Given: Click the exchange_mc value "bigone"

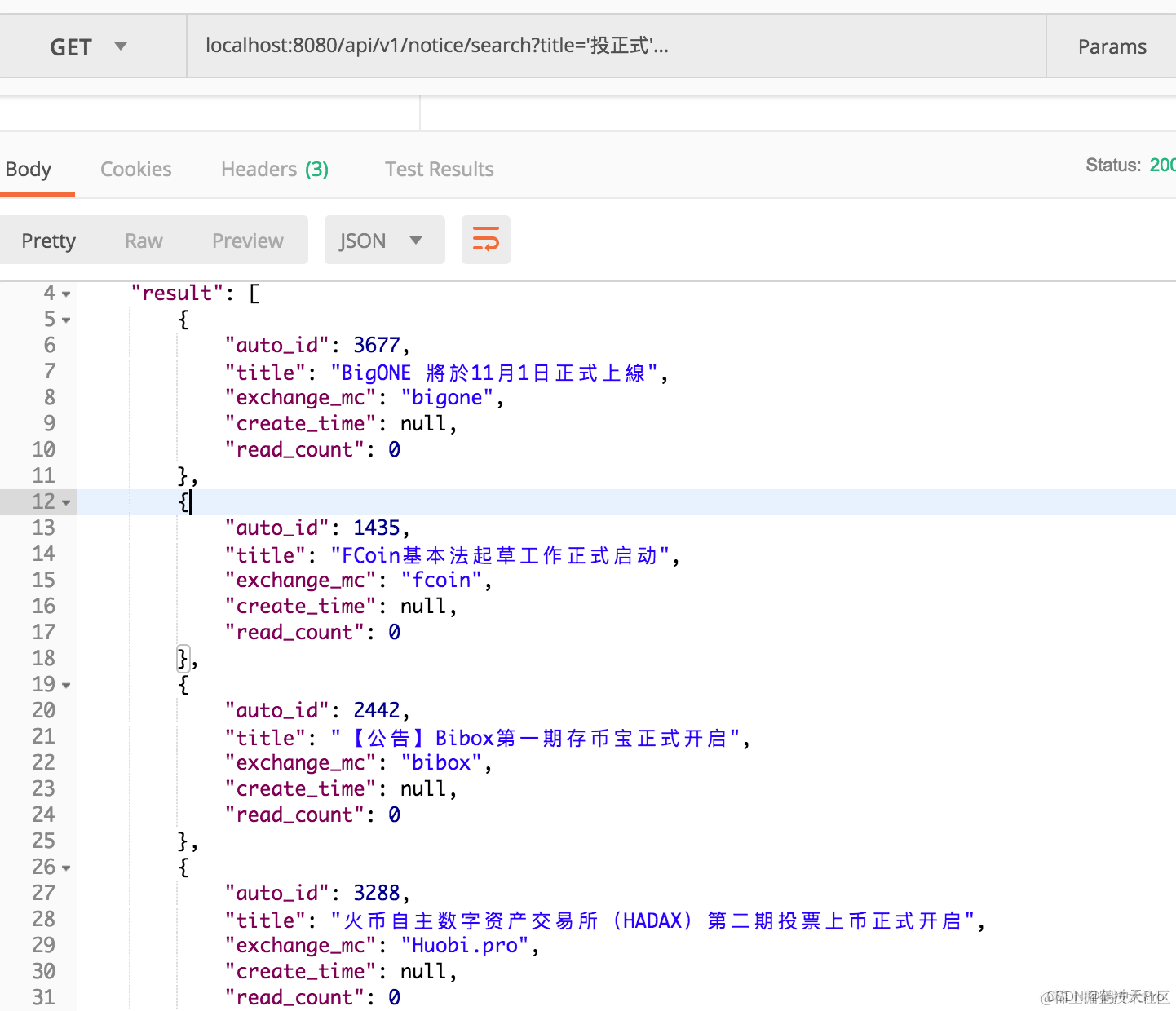Looking at the screenshot, I should pos(447,398).
